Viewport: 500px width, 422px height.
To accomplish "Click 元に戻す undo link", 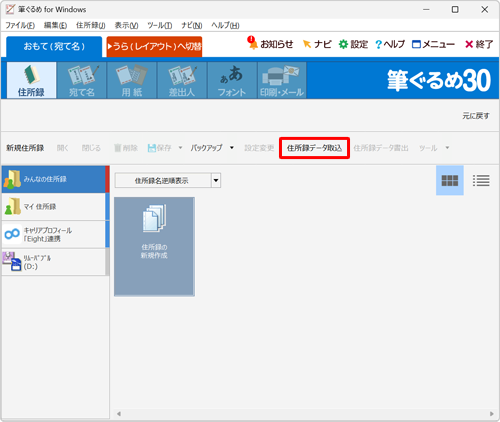I will click(x=476, y=116).
